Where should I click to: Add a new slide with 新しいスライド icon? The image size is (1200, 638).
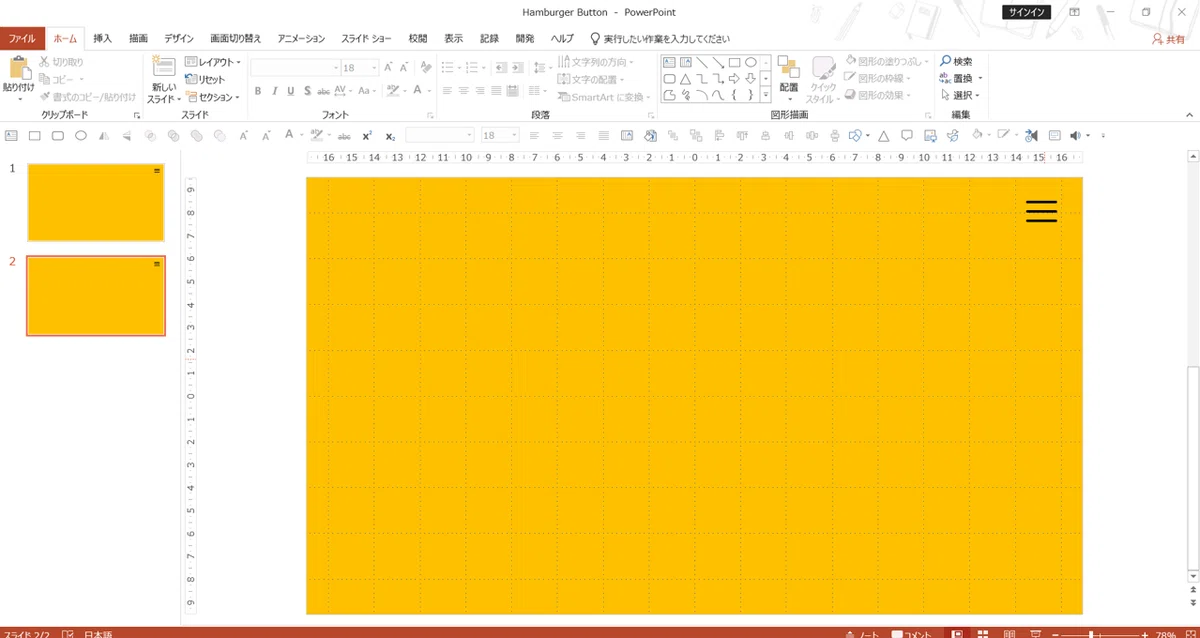tap(163, 68)
